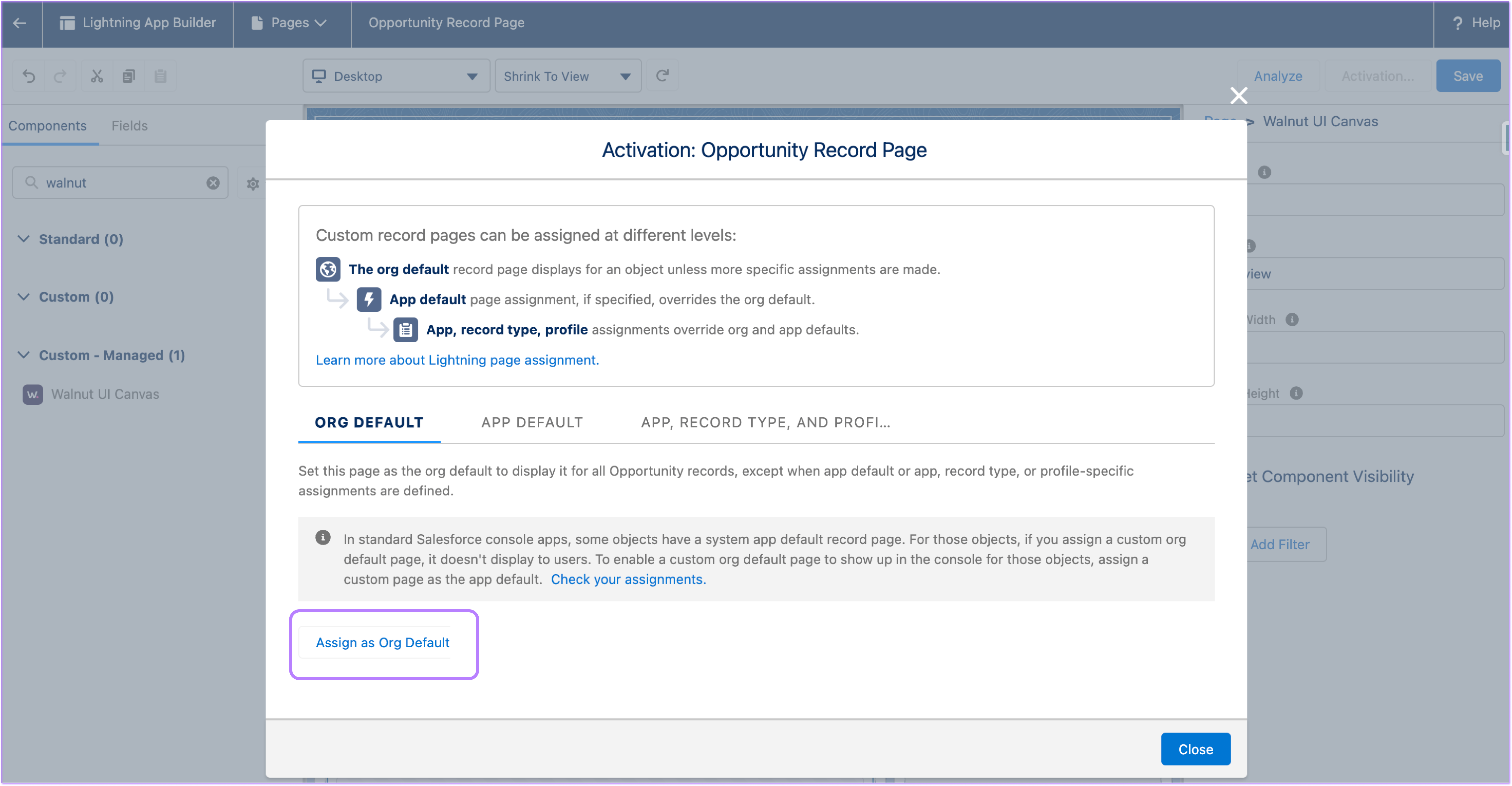This screenshot has height=786, width=1512.
Task: Collapse the Custom (0) section
Action: tap(23, 297)
